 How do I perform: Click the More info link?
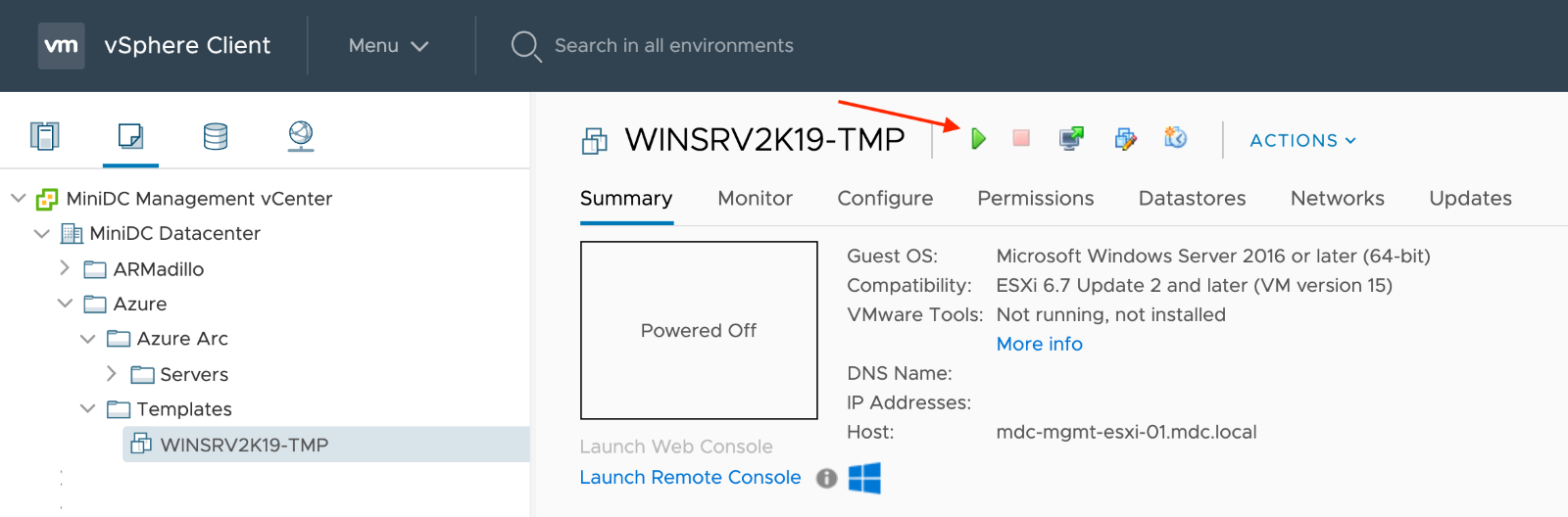(1040, 344)
